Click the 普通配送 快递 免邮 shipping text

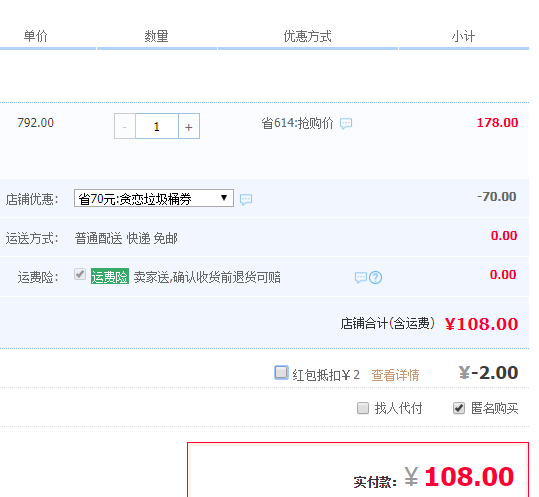click(126, 238)
